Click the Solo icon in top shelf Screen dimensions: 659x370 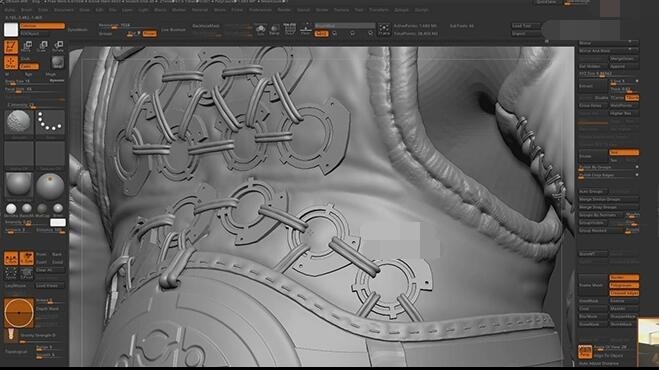[x=261, y=29]
